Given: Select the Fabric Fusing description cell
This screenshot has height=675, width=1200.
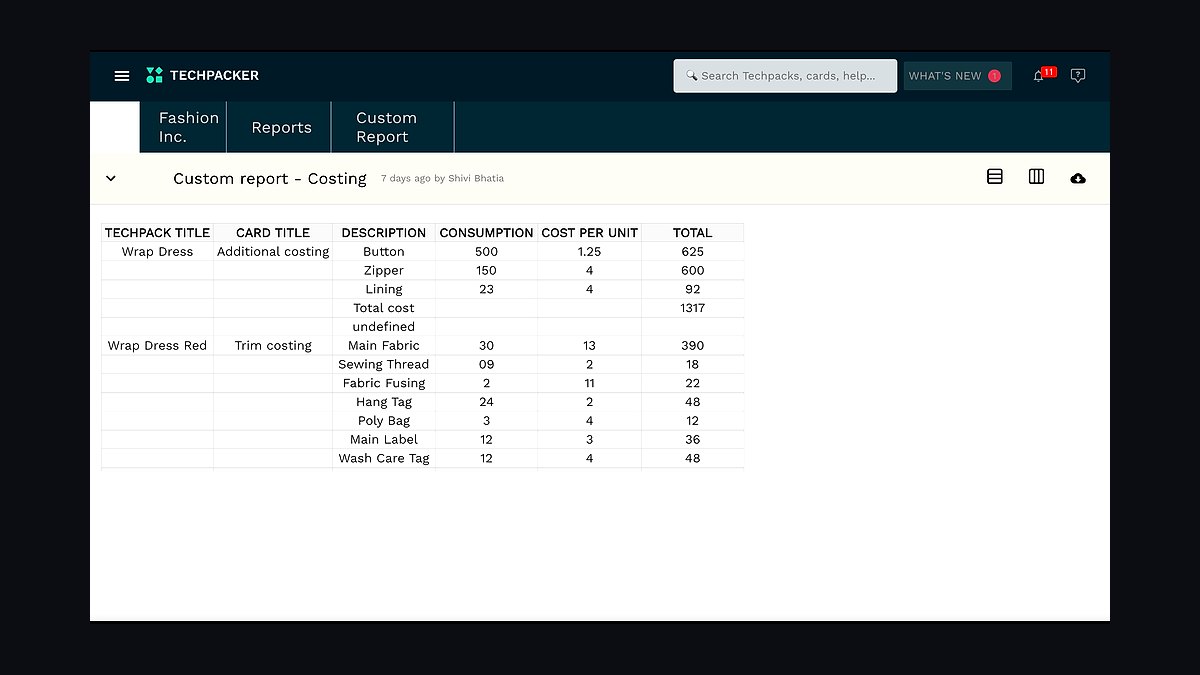Looking at the screenshot, I should click(384, 384).
